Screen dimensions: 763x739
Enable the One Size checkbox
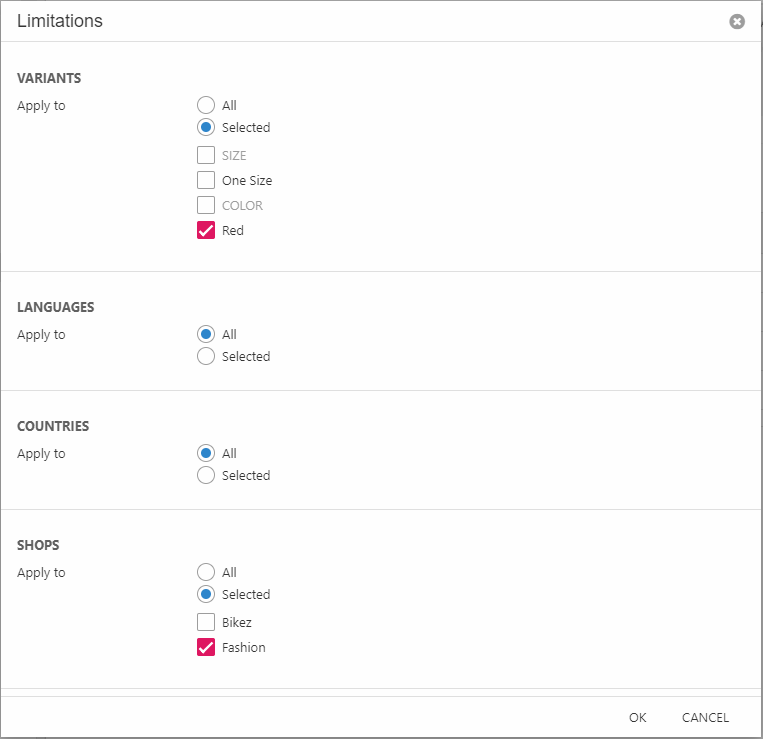click(206, 180)
